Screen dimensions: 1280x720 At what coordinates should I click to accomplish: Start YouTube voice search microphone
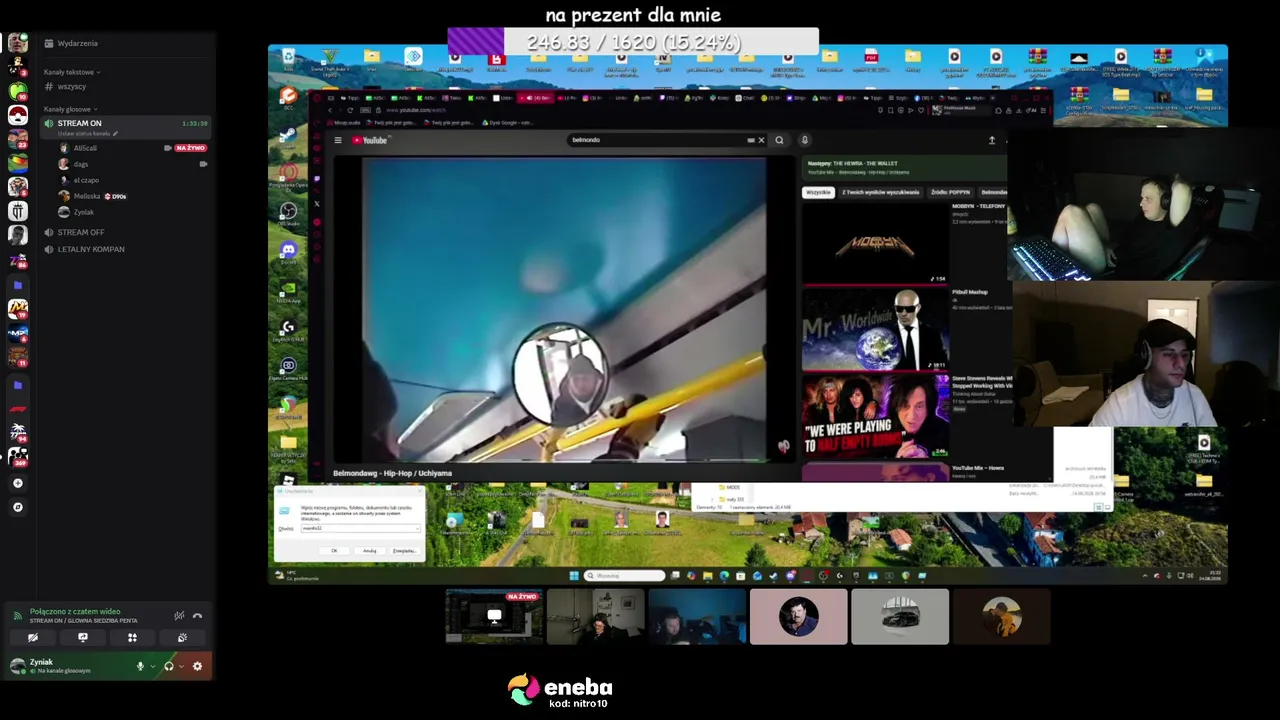(x=804, y=140)
